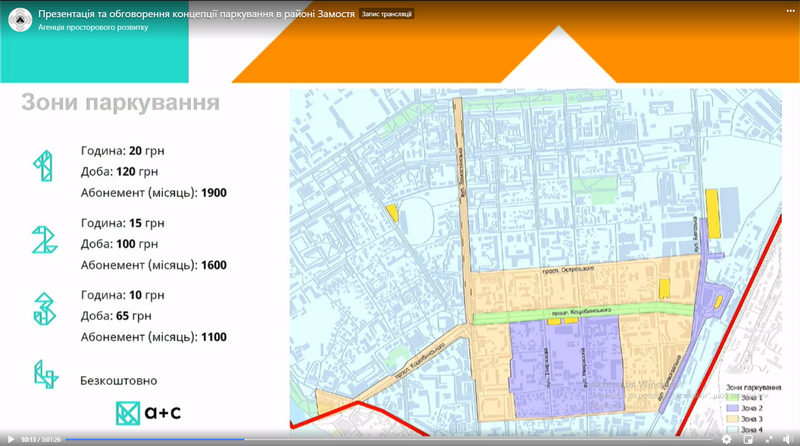Viewport: 800px width, 446px height.
Task: Click the zone 3 parking icon
Action: tap(43, 312)
